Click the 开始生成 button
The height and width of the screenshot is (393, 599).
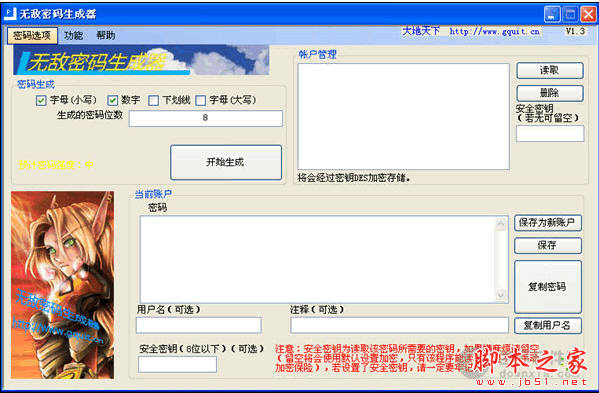click(226, 162)
